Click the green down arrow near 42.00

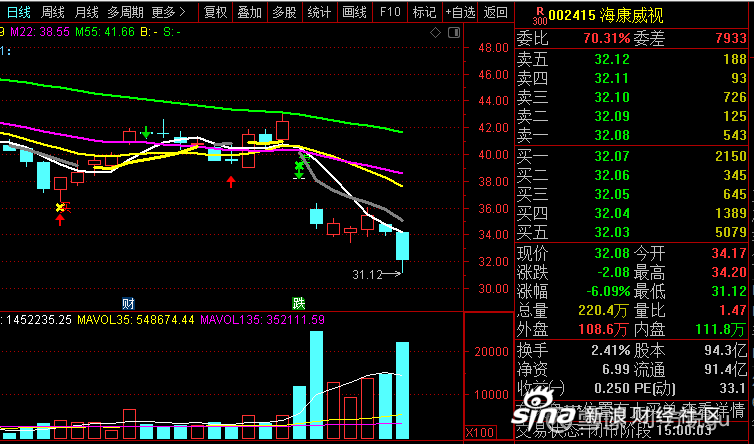[146, 132]
